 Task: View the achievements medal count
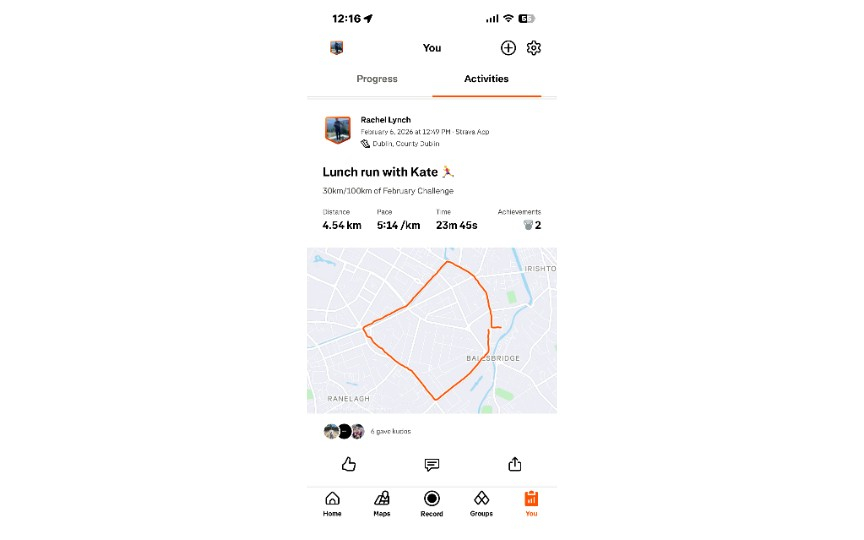pyautogui.click(x=532, y=225)
